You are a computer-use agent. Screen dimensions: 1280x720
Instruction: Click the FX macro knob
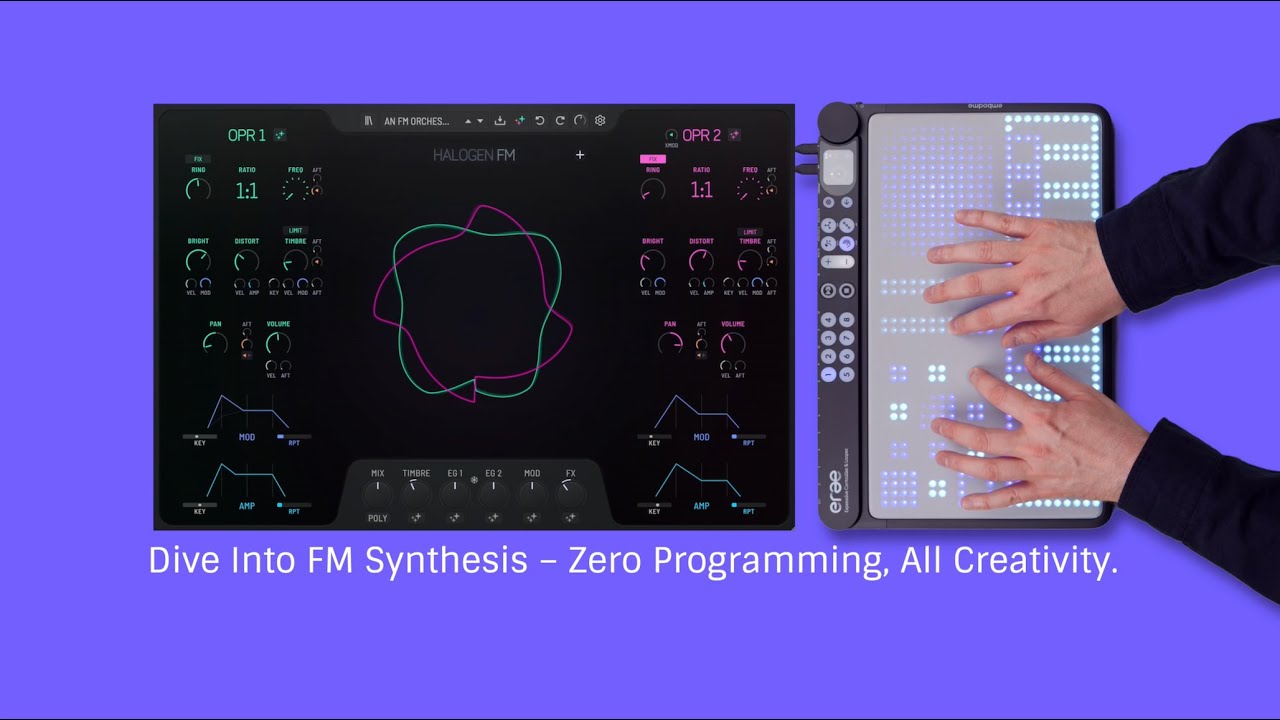click(571, 492)
